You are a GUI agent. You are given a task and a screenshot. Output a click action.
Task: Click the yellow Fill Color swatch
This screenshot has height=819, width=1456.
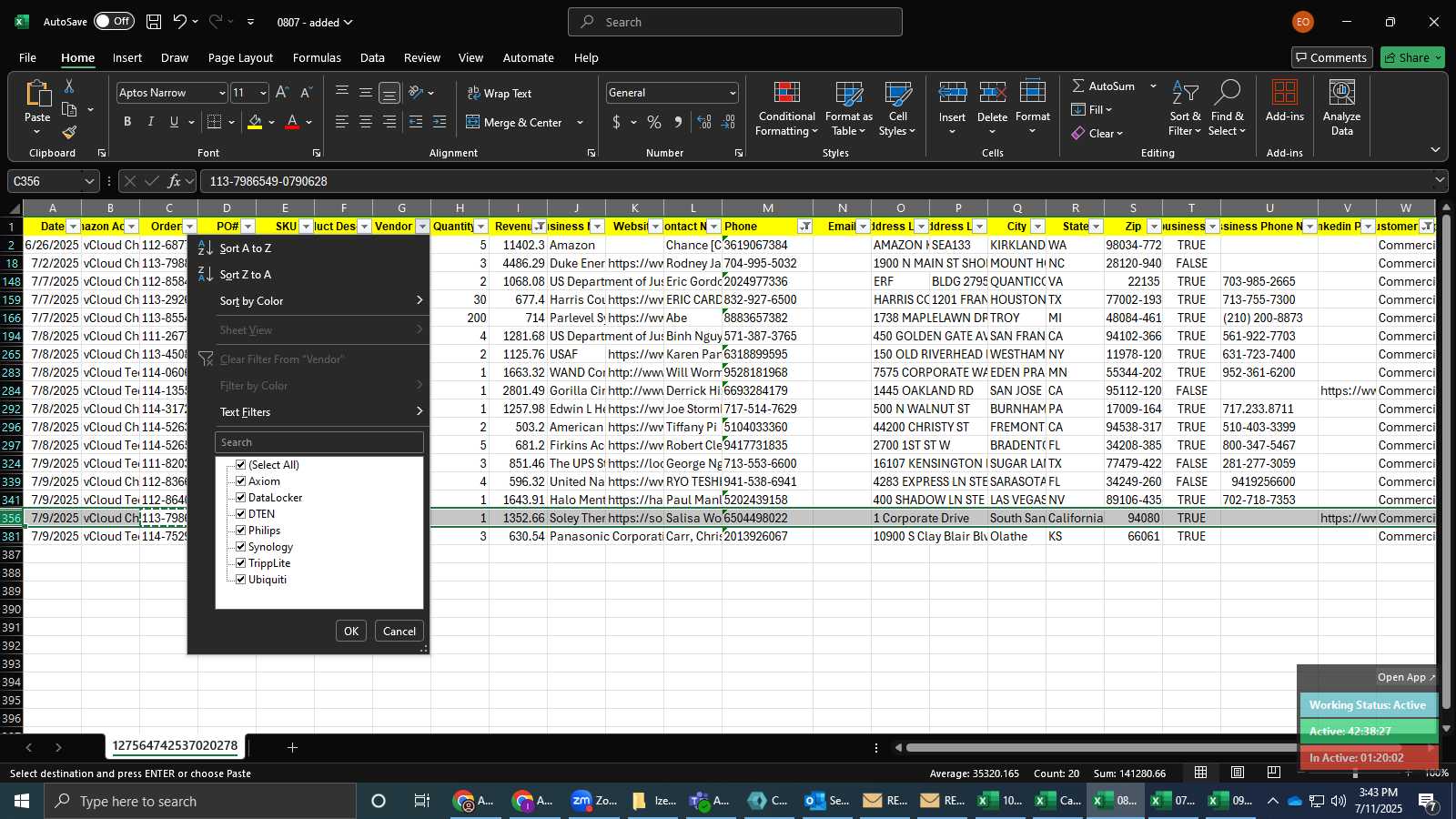[255, 122]
